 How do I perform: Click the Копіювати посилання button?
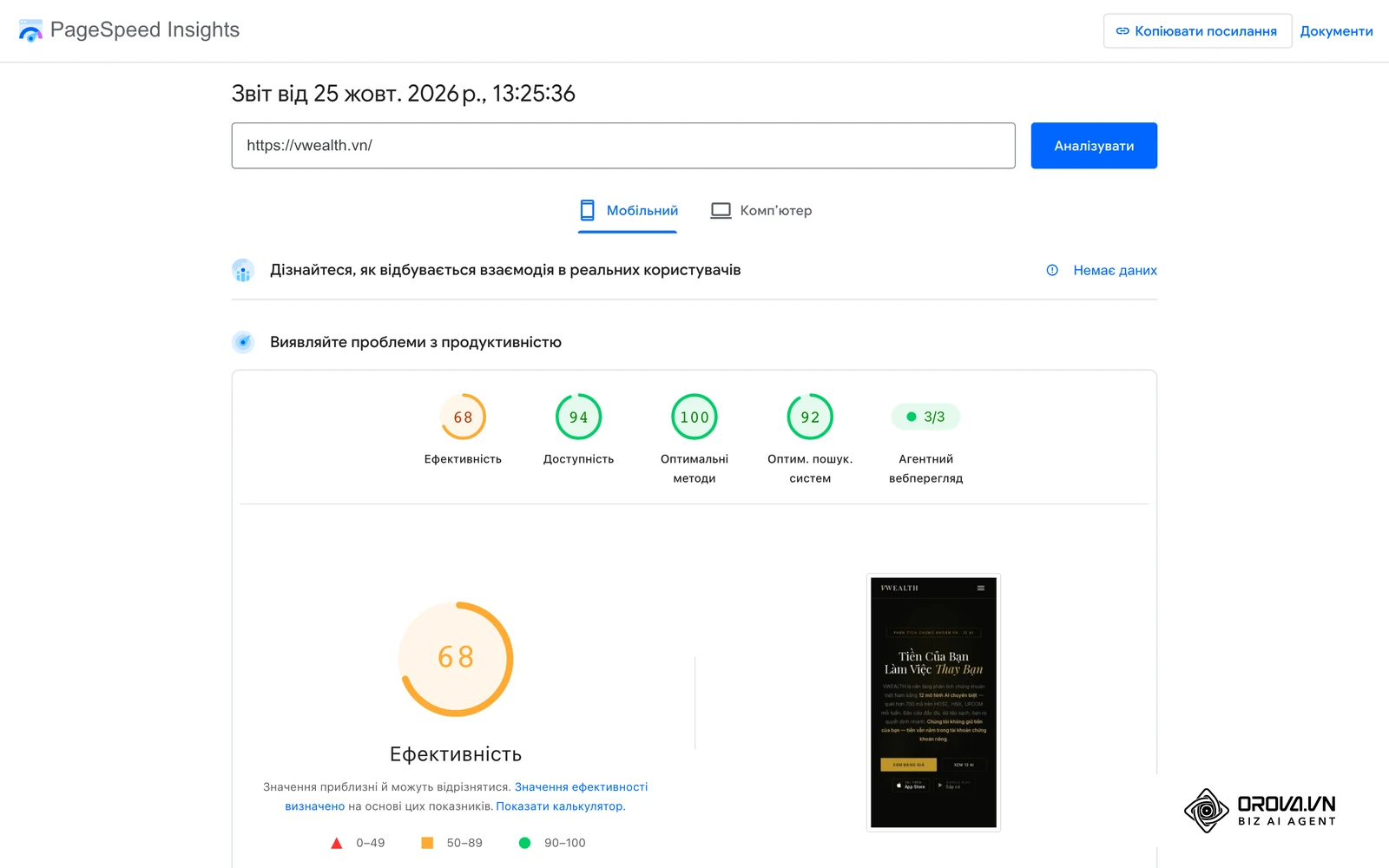[1197, 31]
